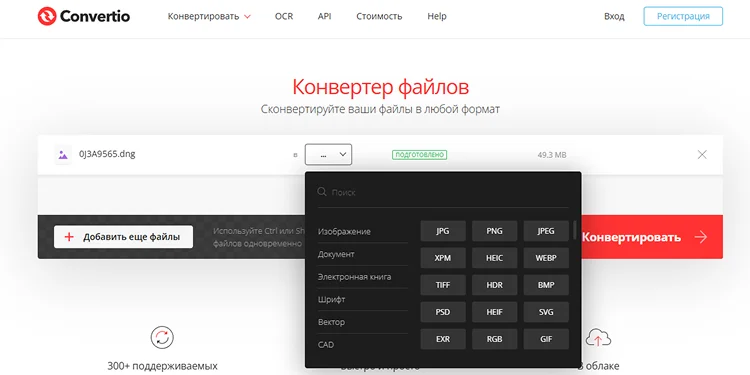Click the 49.3 MB file size
The height and width of the screenshot is (375, 750).
click(x=552, y=155)
